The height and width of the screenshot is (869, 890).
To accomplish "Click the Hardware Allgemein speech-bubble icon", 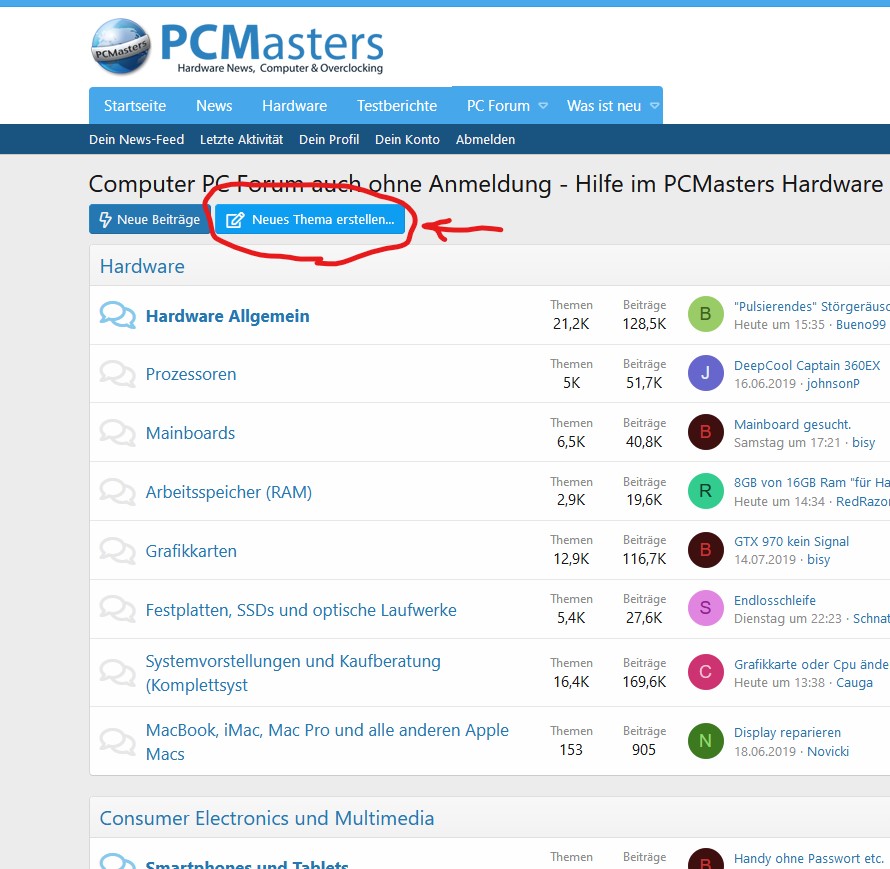I will click(x=117, y=315).
